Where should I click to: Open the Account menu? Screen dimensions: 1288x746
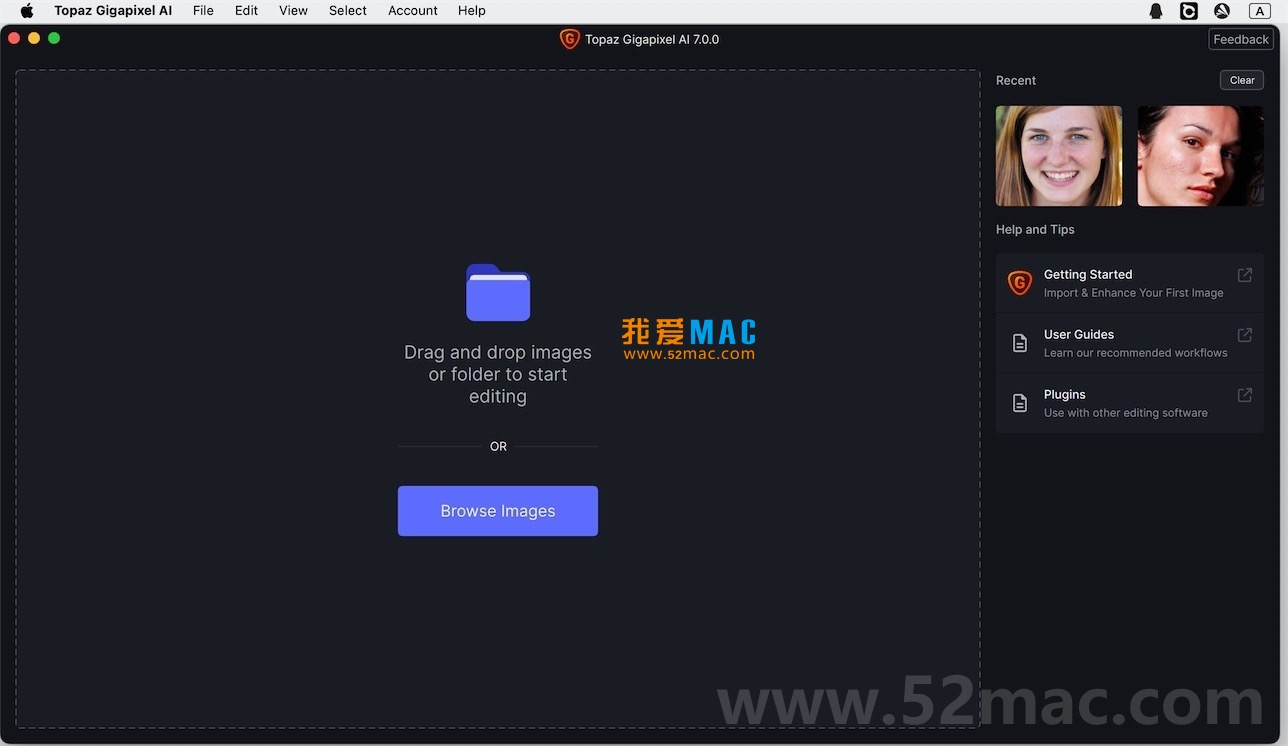pyautogui.click(x=413, y=11)
